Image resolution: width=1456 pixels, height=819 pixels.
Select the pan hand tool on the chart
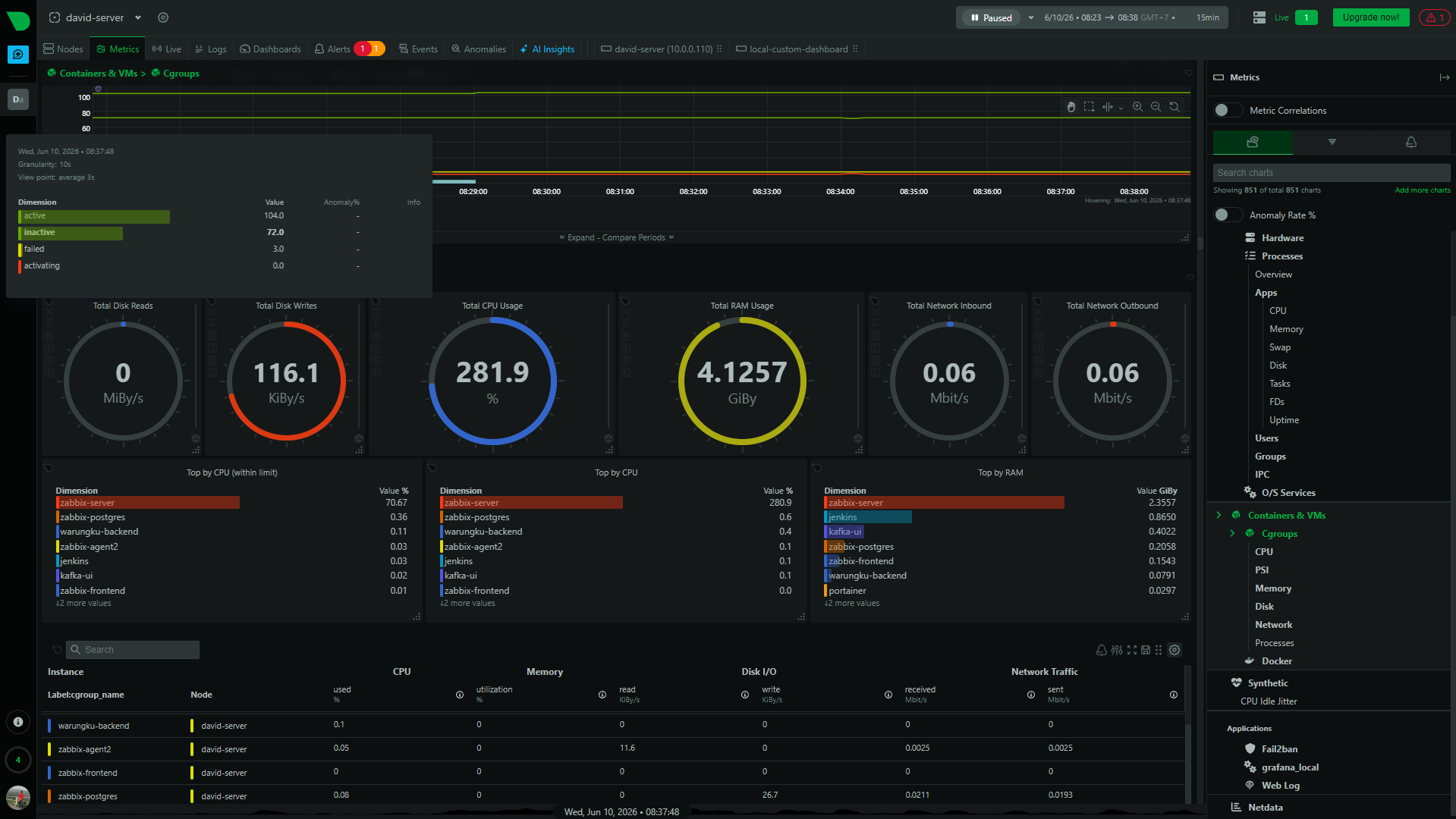point(1071,107)
